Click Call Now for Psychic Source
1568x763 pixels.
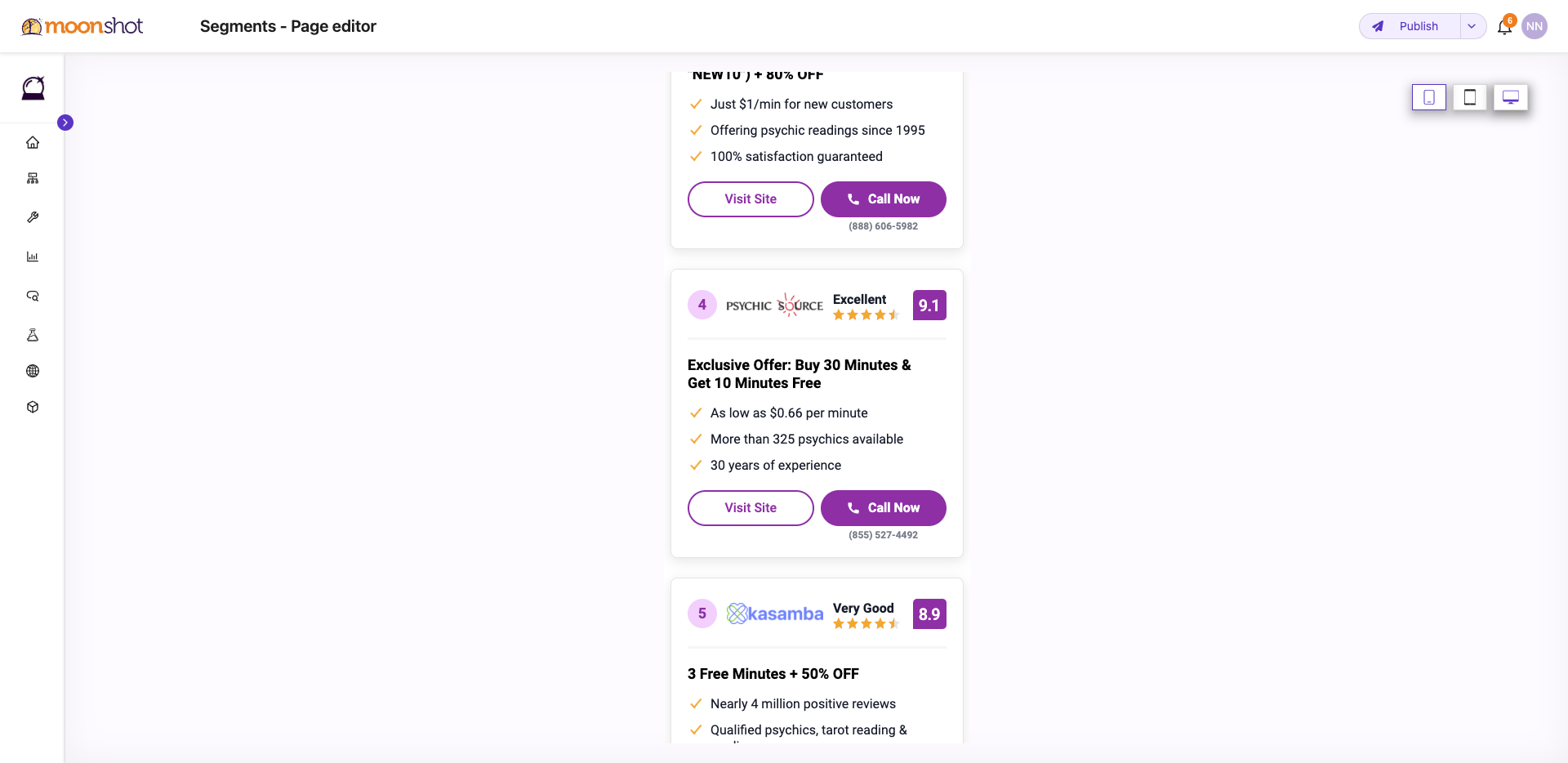click(884, 508)
